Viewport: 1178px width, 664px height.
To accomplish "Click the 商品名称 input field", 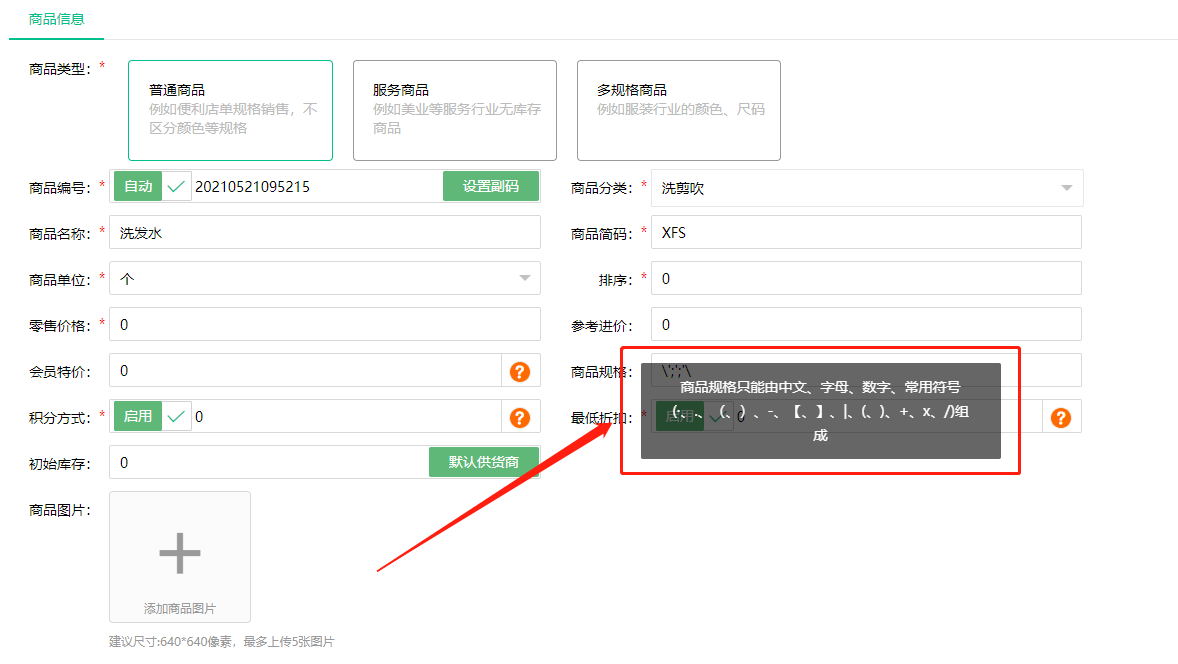I will click(324, 233).
